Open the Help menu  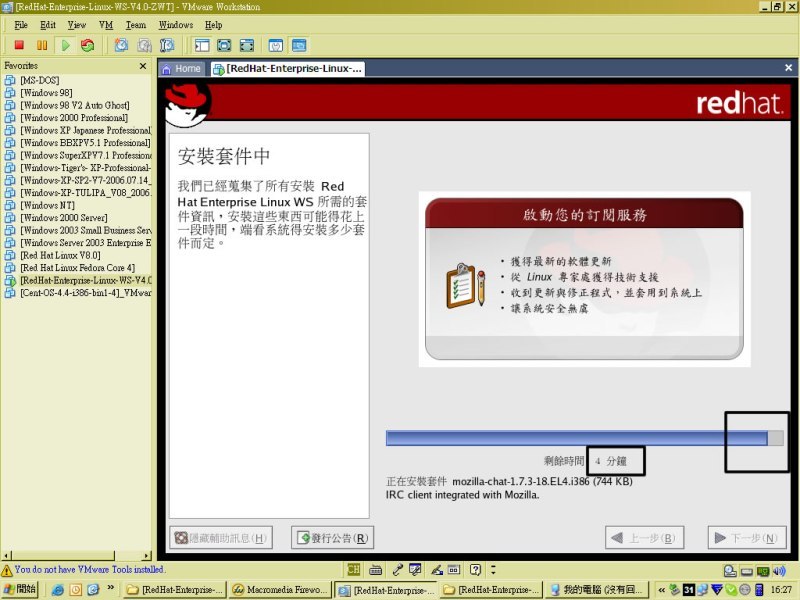[x=214, y=24]
